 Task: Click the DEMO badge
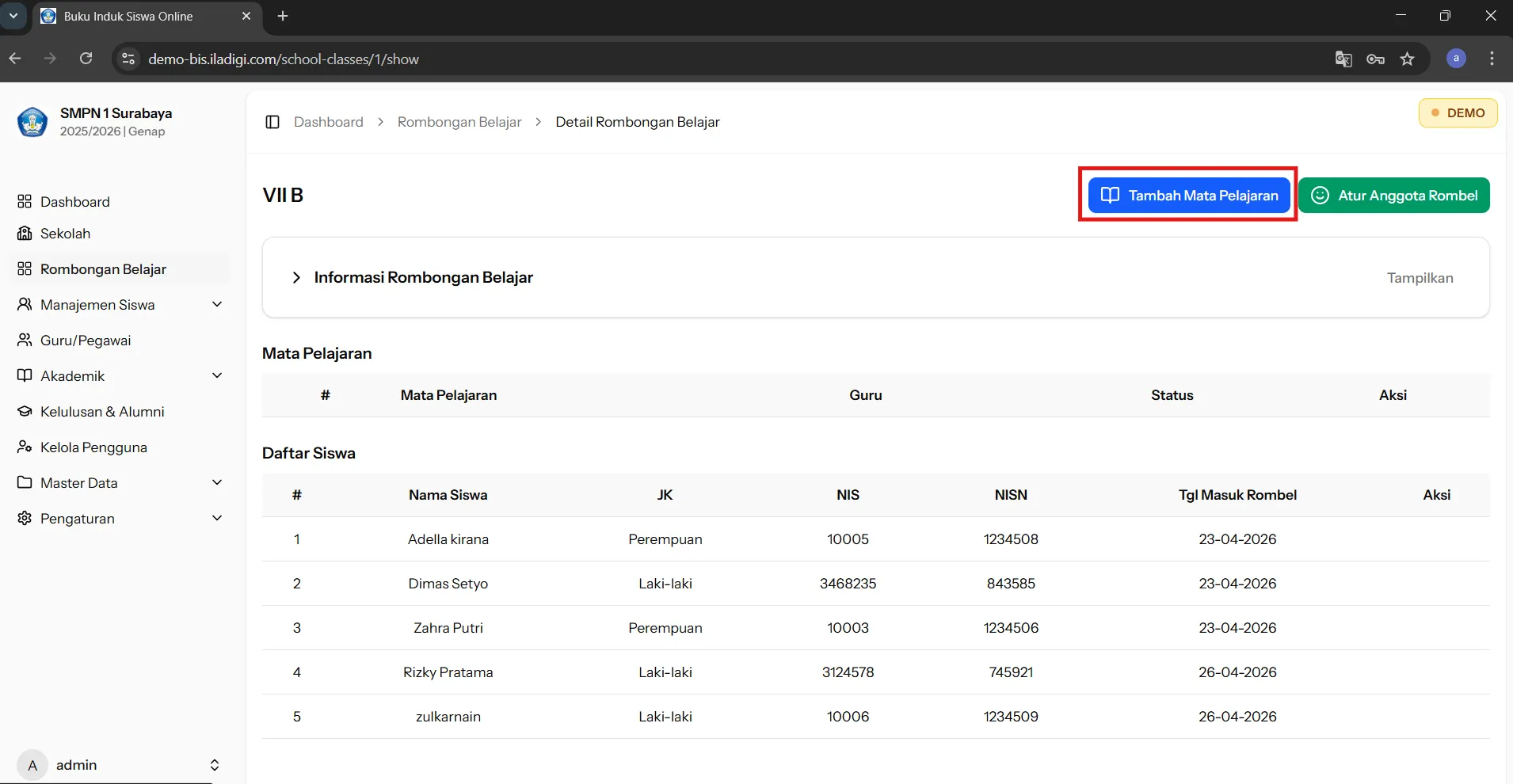(x=1458, y=112)
